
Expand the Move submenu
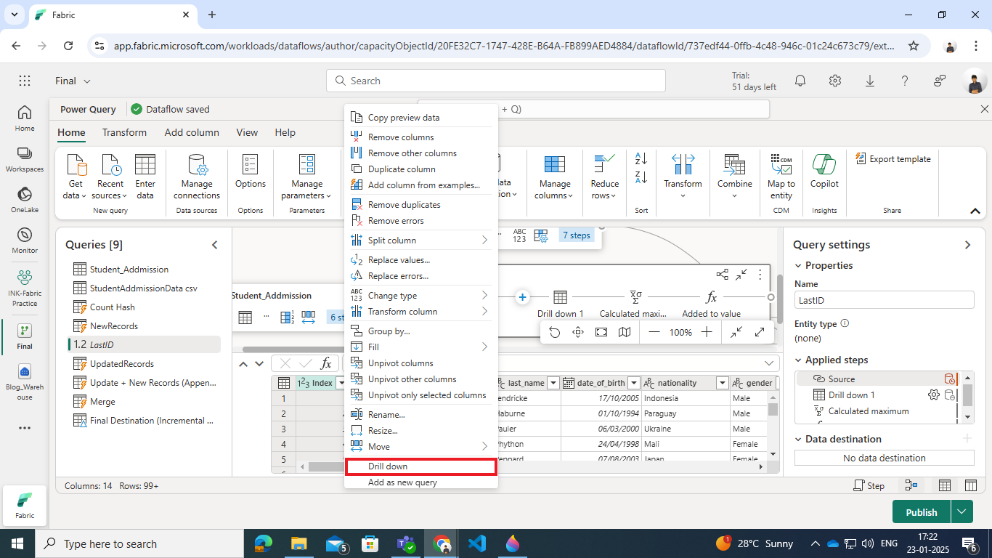pos(421,447)
